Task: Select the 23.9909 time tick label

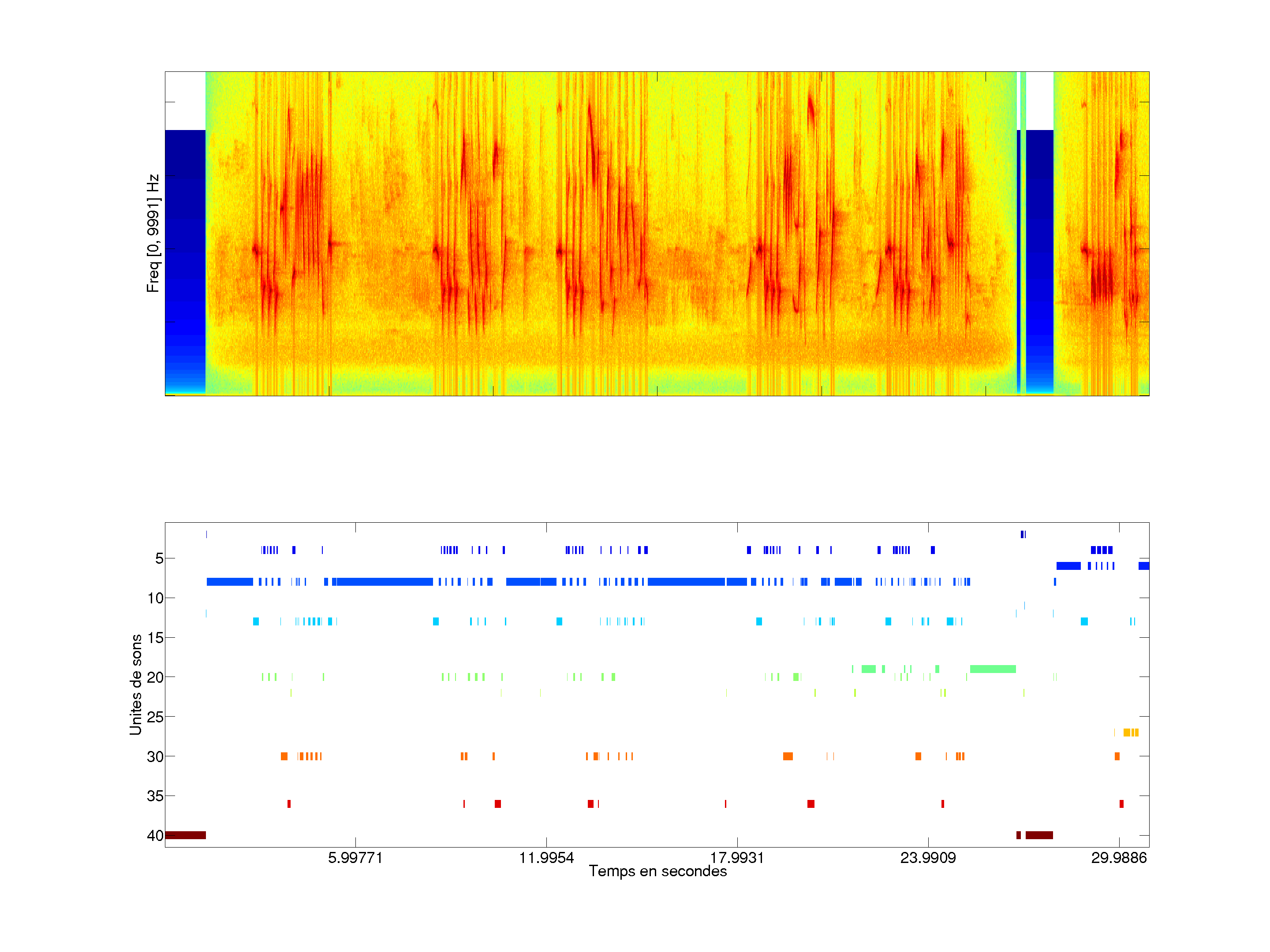Action: [928, 858]
